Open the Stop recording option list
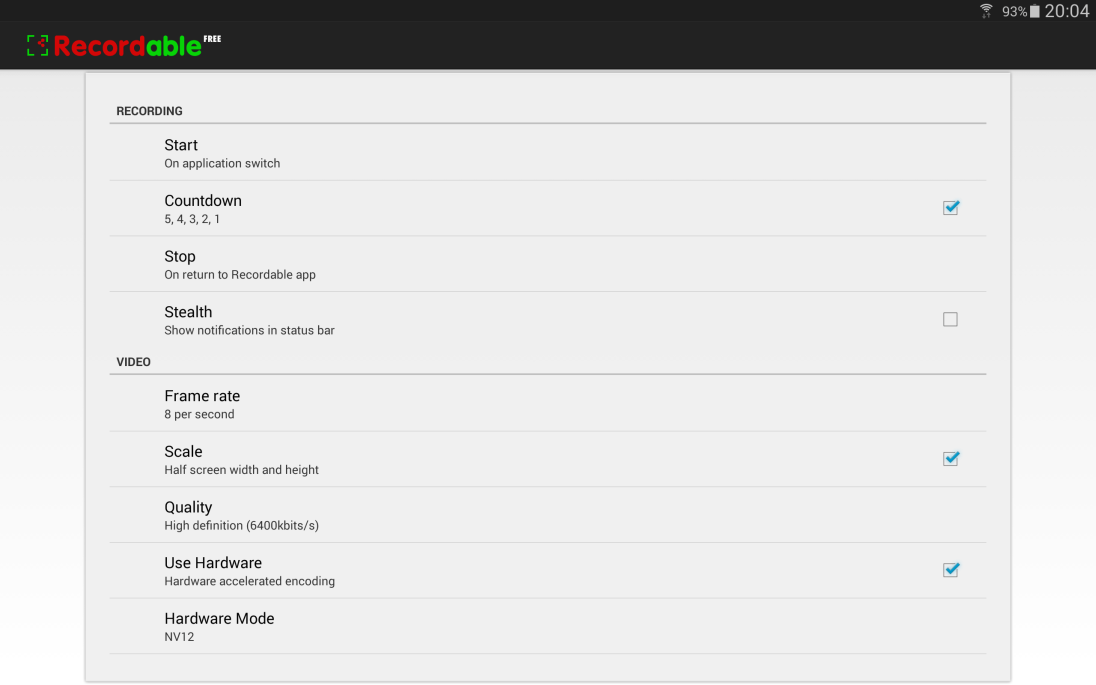1096x685 pixels. (x=547, y=264)
